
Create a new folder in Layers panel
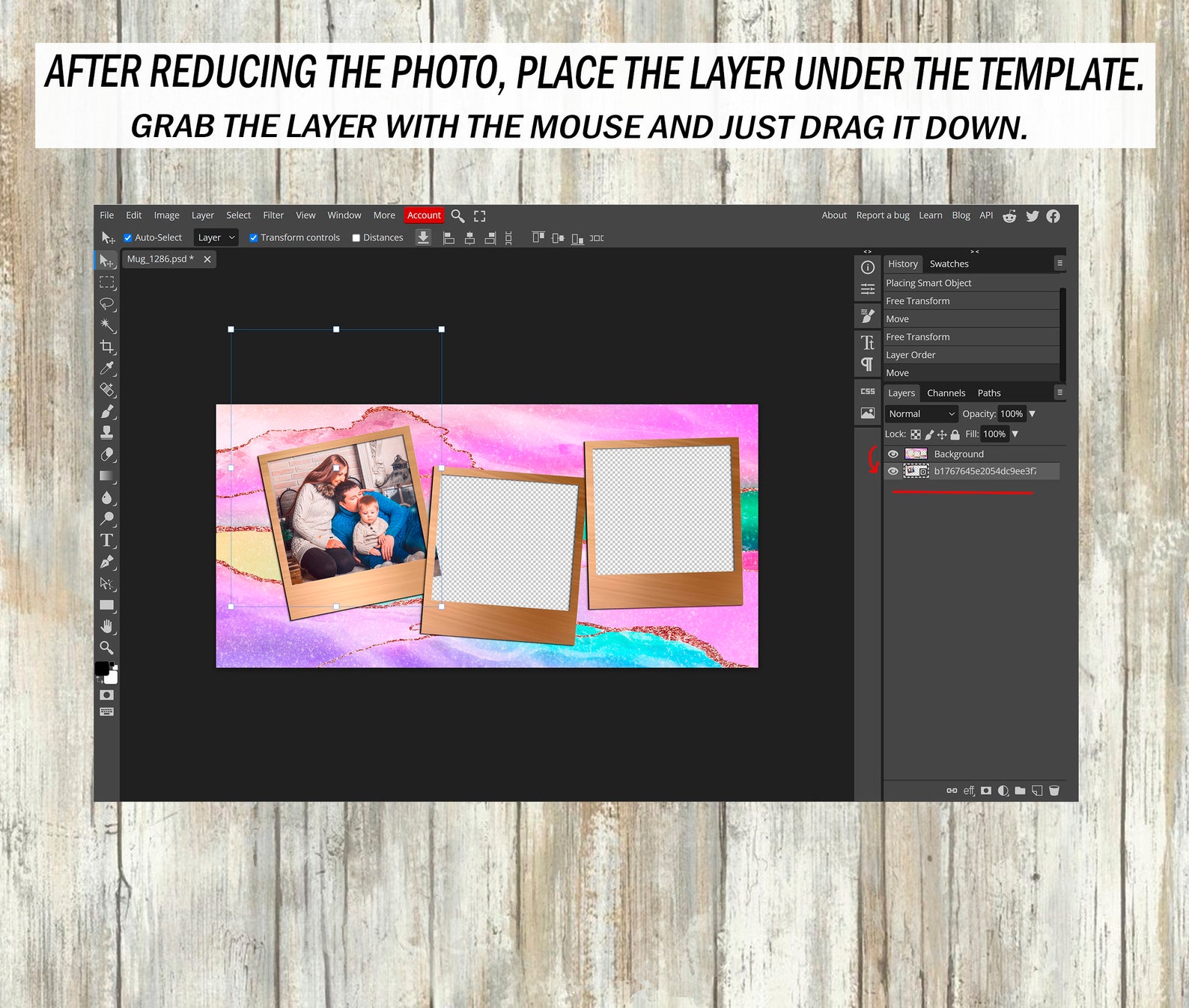tap(1020, 790)
